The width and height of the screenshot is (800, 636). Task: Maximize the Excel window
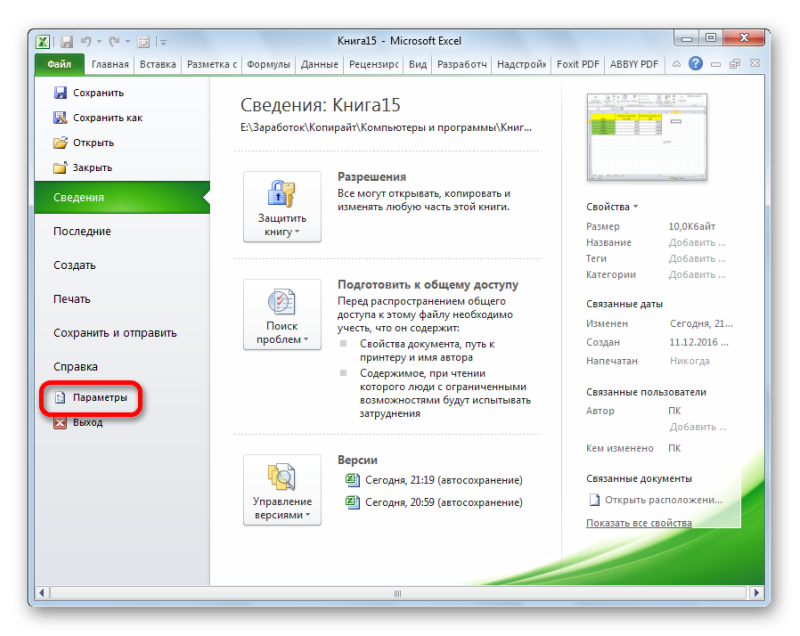(711, 38)
